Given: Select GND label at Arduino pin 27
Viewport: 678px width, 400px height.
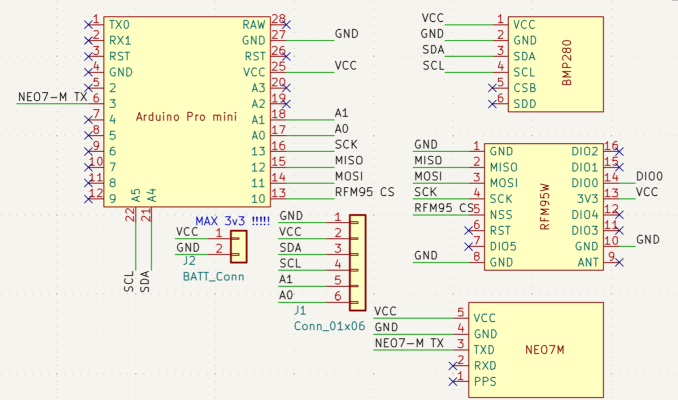Looking at the screenshot, I should [x=346, y=34].
